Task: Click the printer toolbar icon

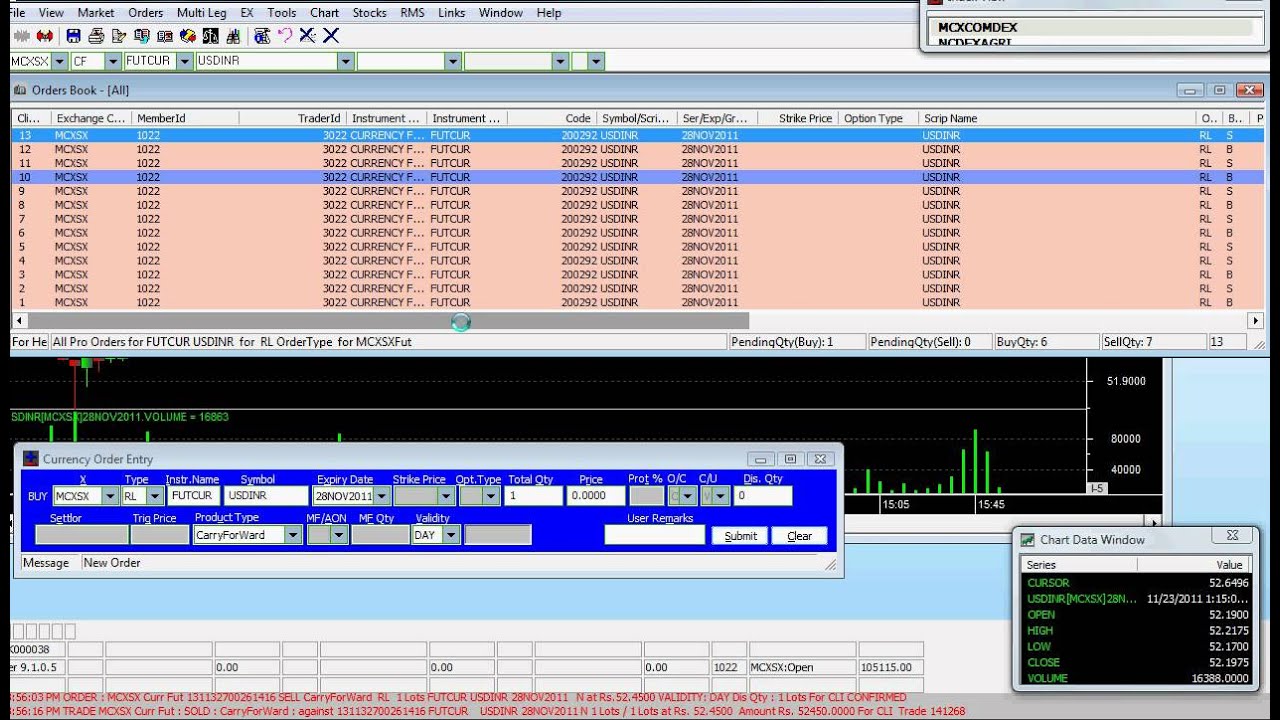Action: [96, 36]
